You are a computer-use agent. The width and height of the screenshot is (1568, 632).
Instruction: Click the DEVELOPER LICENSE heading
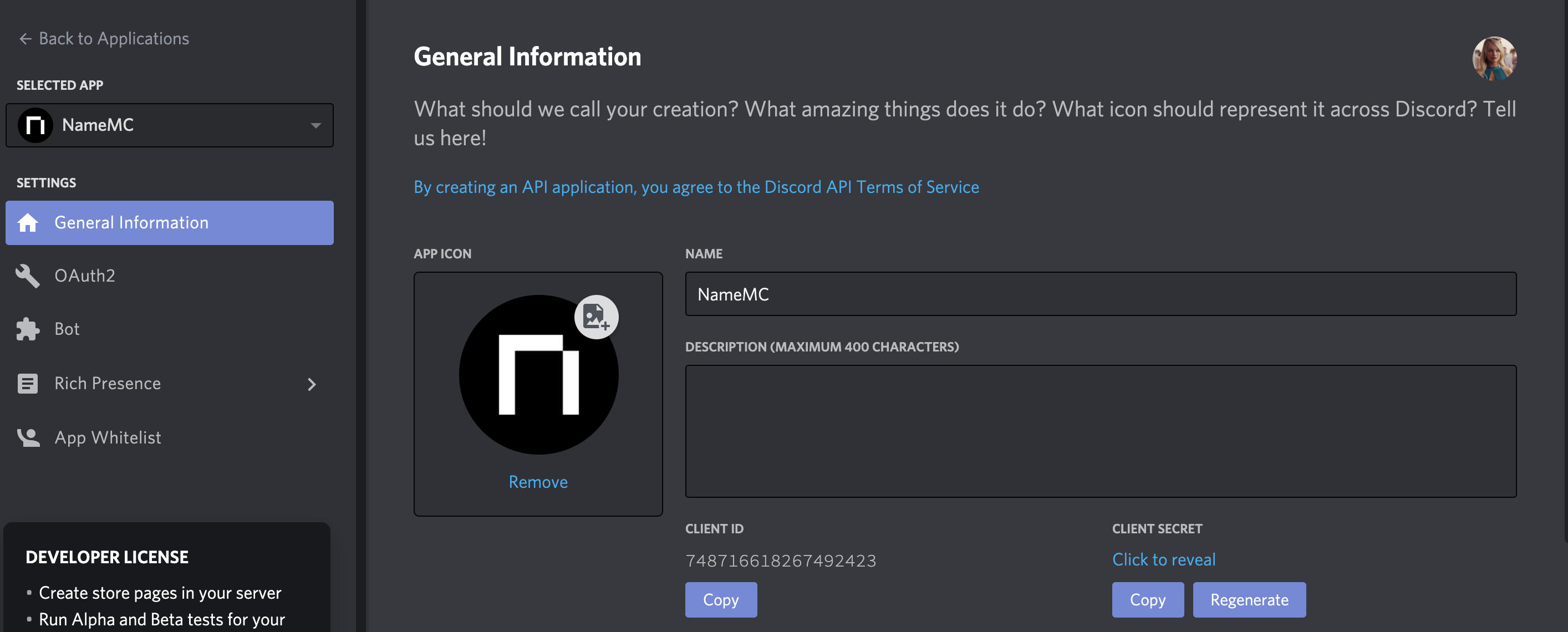tap(106, 557)
